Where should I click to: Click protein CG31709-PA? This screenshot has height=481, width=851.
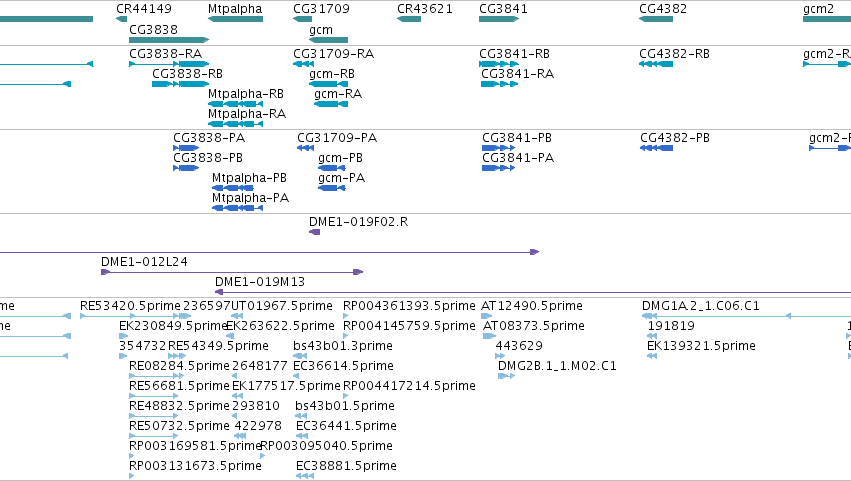click(x=337, y=138)
